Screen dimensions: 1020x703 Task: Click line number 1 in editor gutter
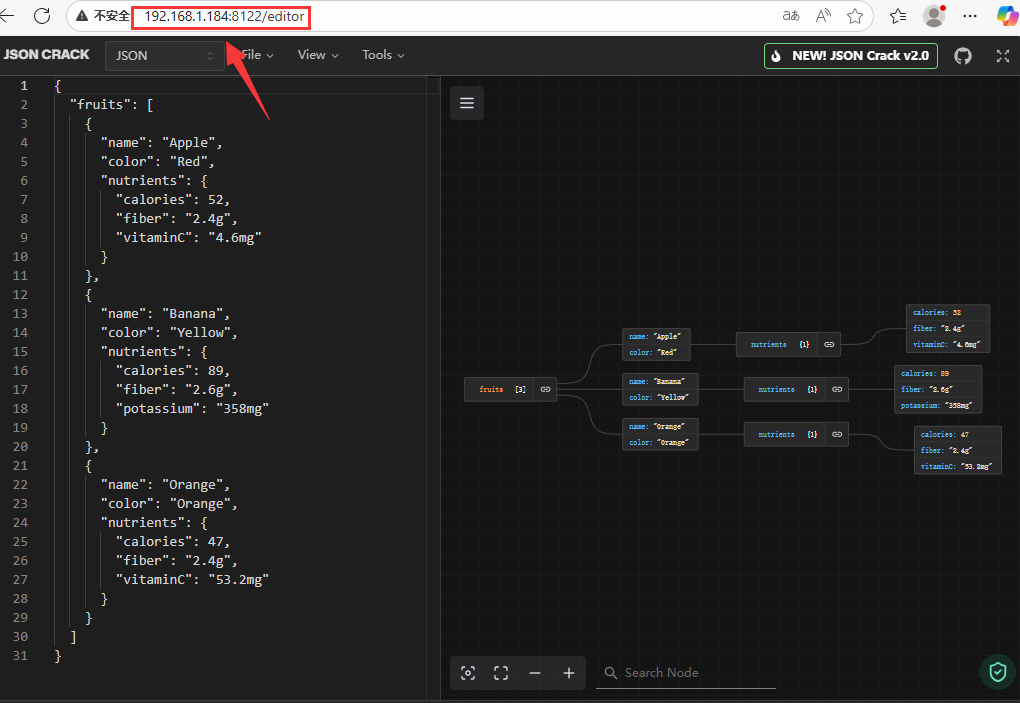tap(24, 86)
